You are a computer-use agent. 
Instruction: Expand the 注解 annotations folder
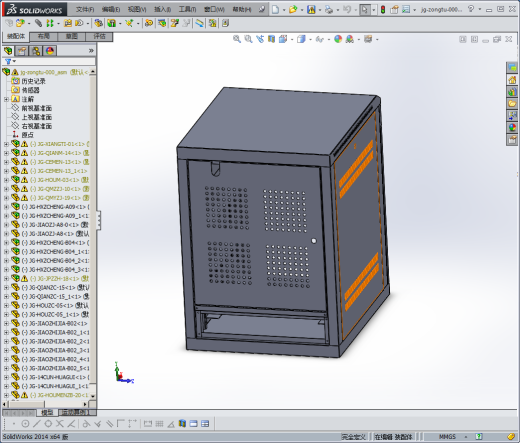(x=6, y=99)
